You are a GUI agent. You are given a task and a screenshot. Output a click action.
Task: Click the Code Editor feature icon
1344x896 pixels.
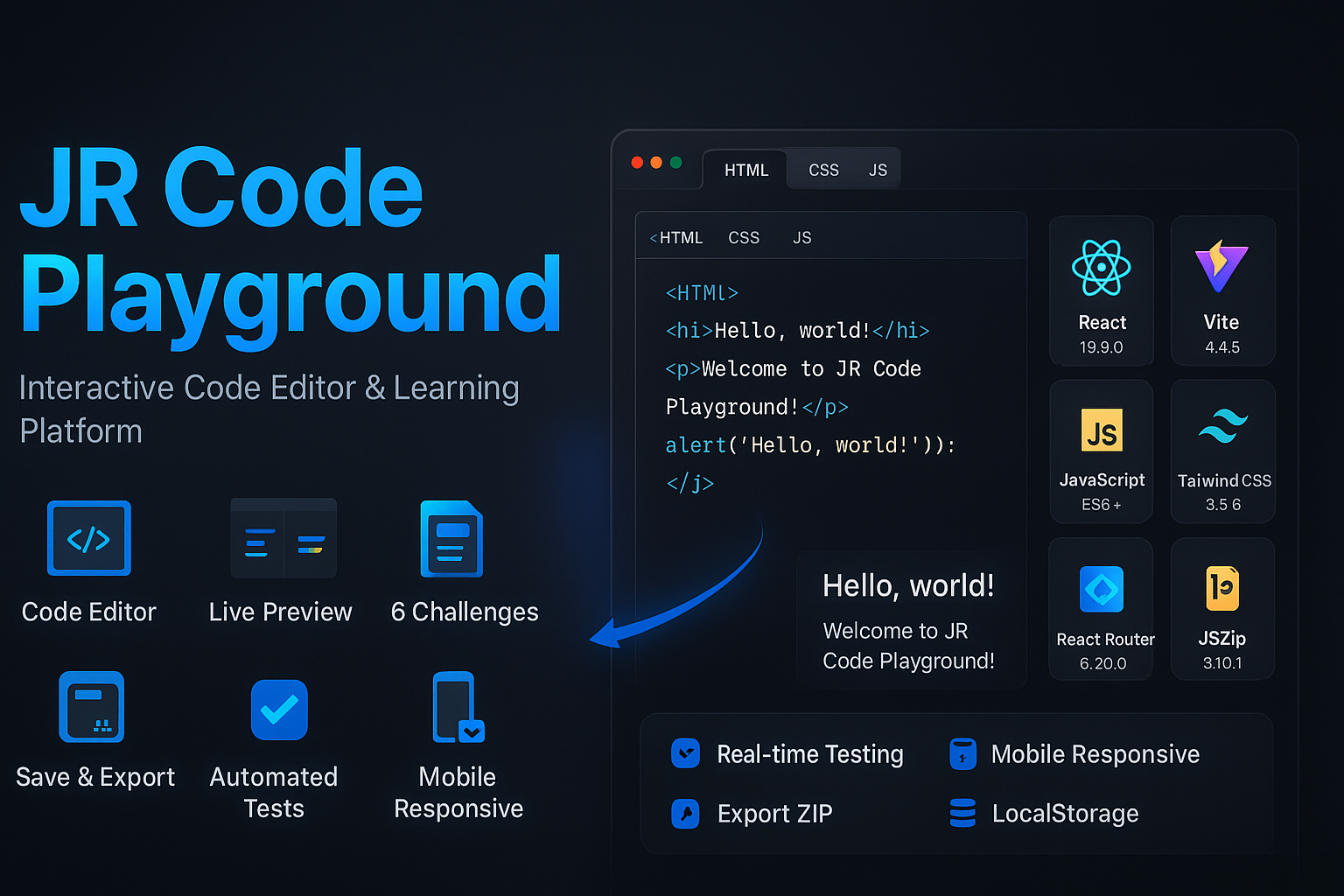pyautogui.click(x=87, y=537)
